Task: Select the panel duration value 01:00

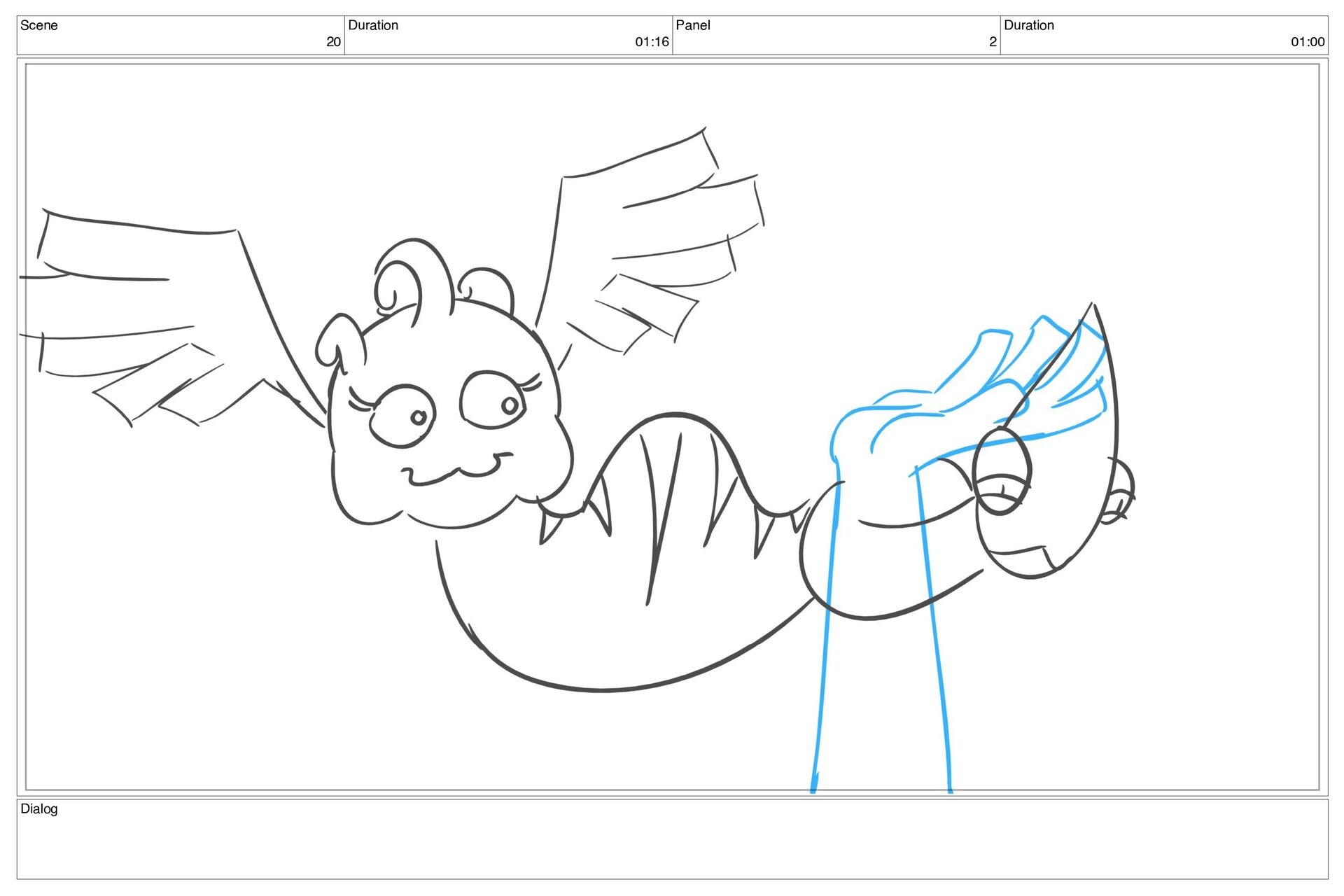Action: tap(1308, 42)
